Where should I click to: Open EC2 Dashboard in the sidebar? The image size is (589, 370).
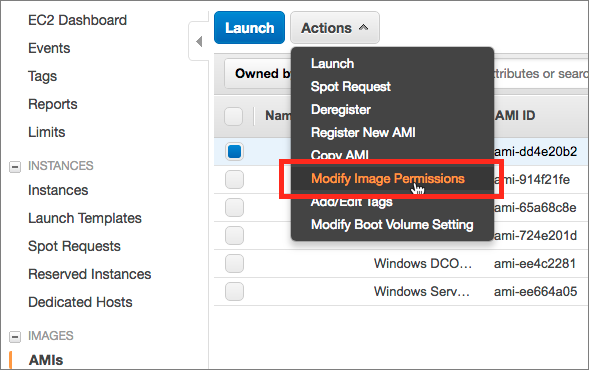(77, 20)
